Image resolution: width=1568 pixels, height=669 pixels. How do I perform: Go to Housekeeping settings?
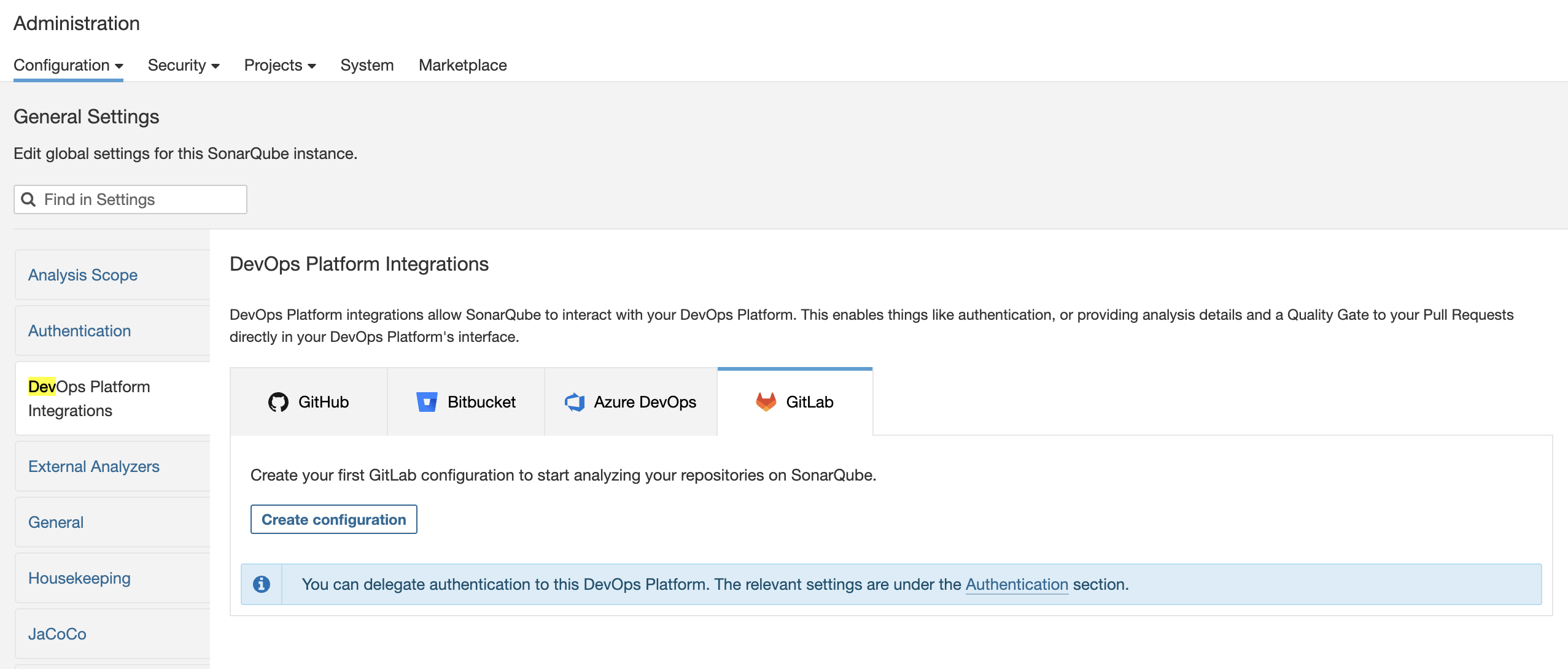(79, 578)
